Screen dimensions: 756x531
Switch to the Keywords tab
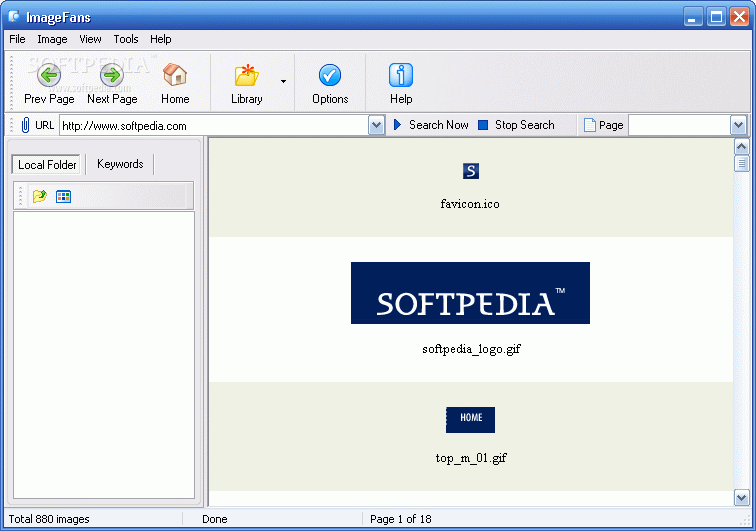point(120,164)
